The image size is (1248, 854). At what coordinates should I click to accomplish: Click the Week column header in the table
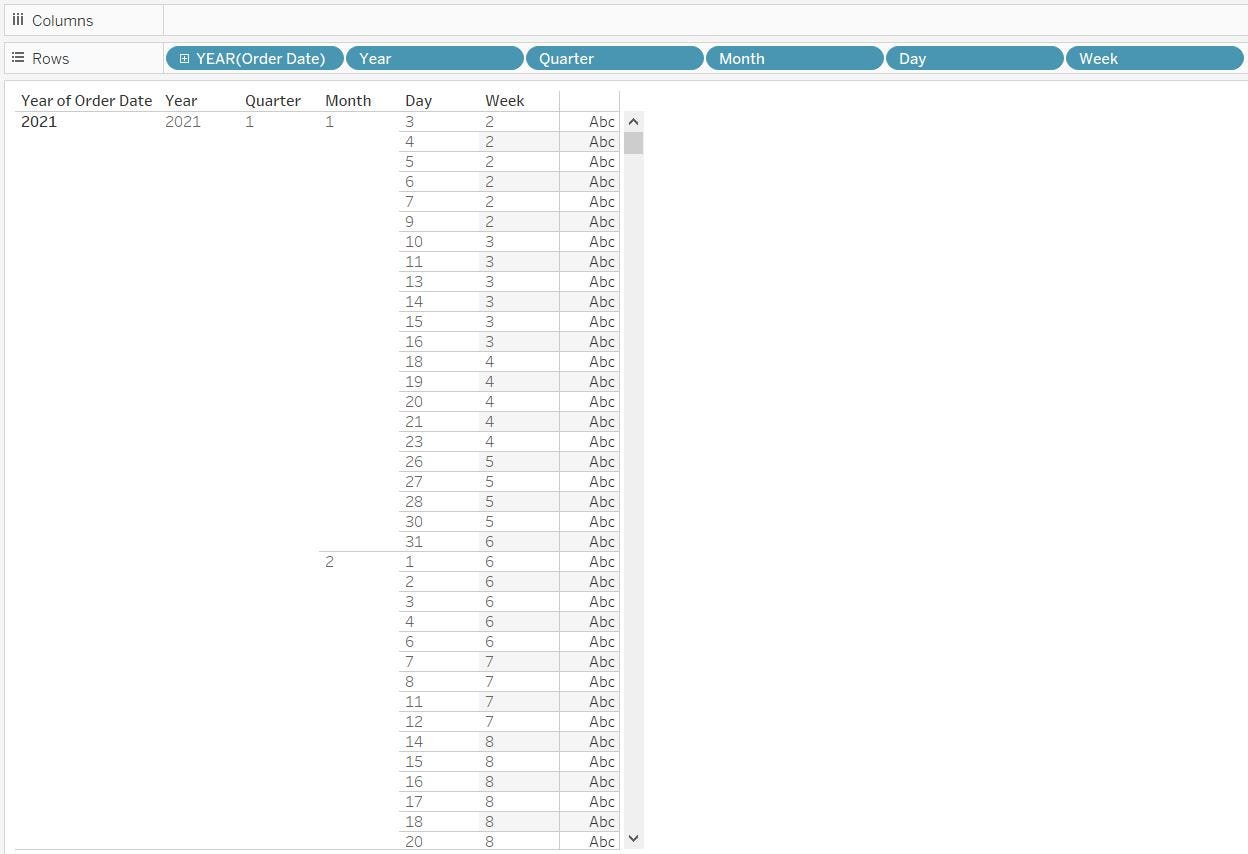pyautogui.click(x=504, y=100)
